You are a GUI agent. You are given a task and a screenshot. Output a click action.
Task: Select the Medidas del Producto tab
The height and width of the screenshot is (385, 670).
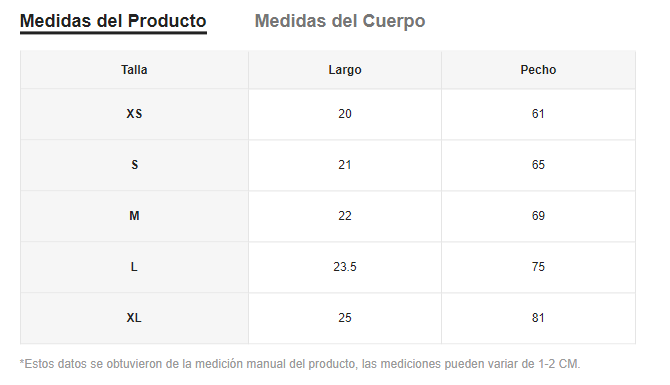coord(113,21)
